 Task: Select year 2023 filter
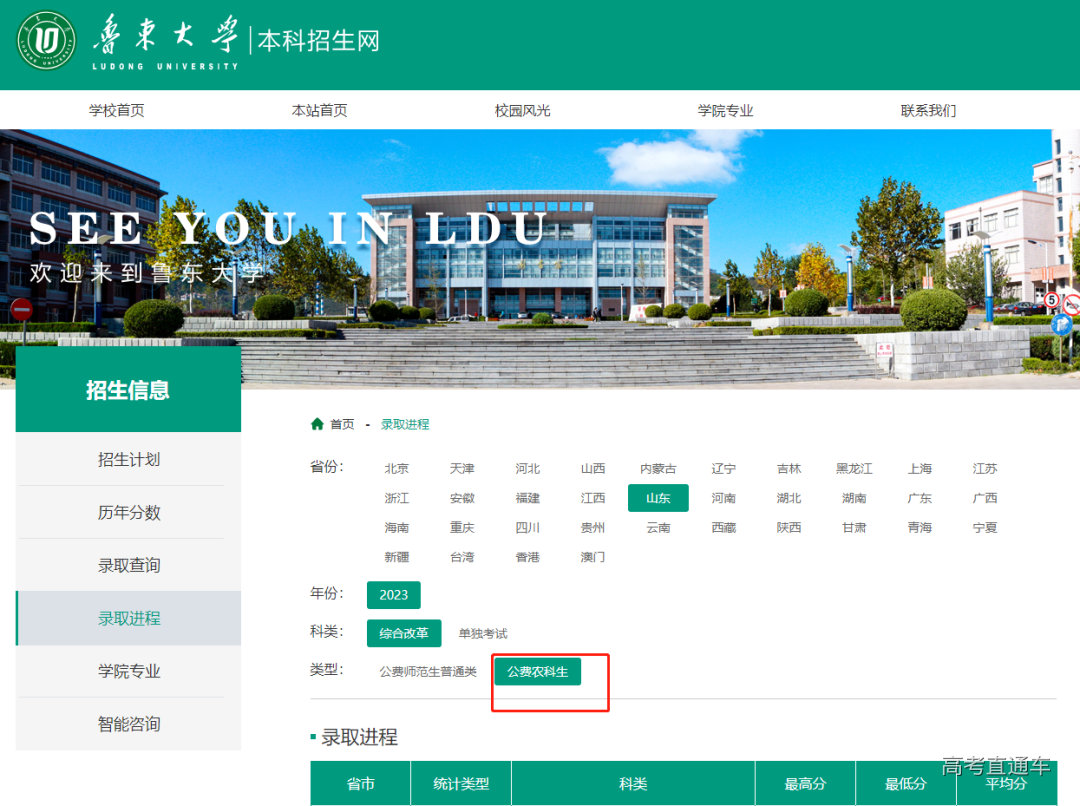(394, 595)
